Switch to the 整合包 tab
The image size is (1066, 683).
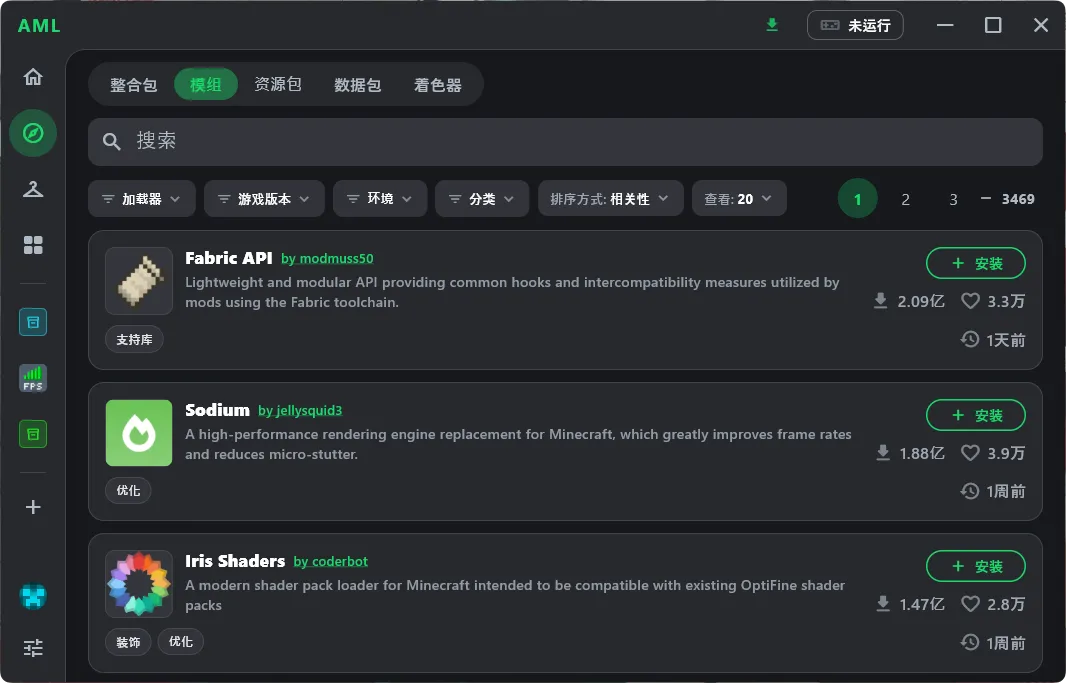tap(133, 85)
